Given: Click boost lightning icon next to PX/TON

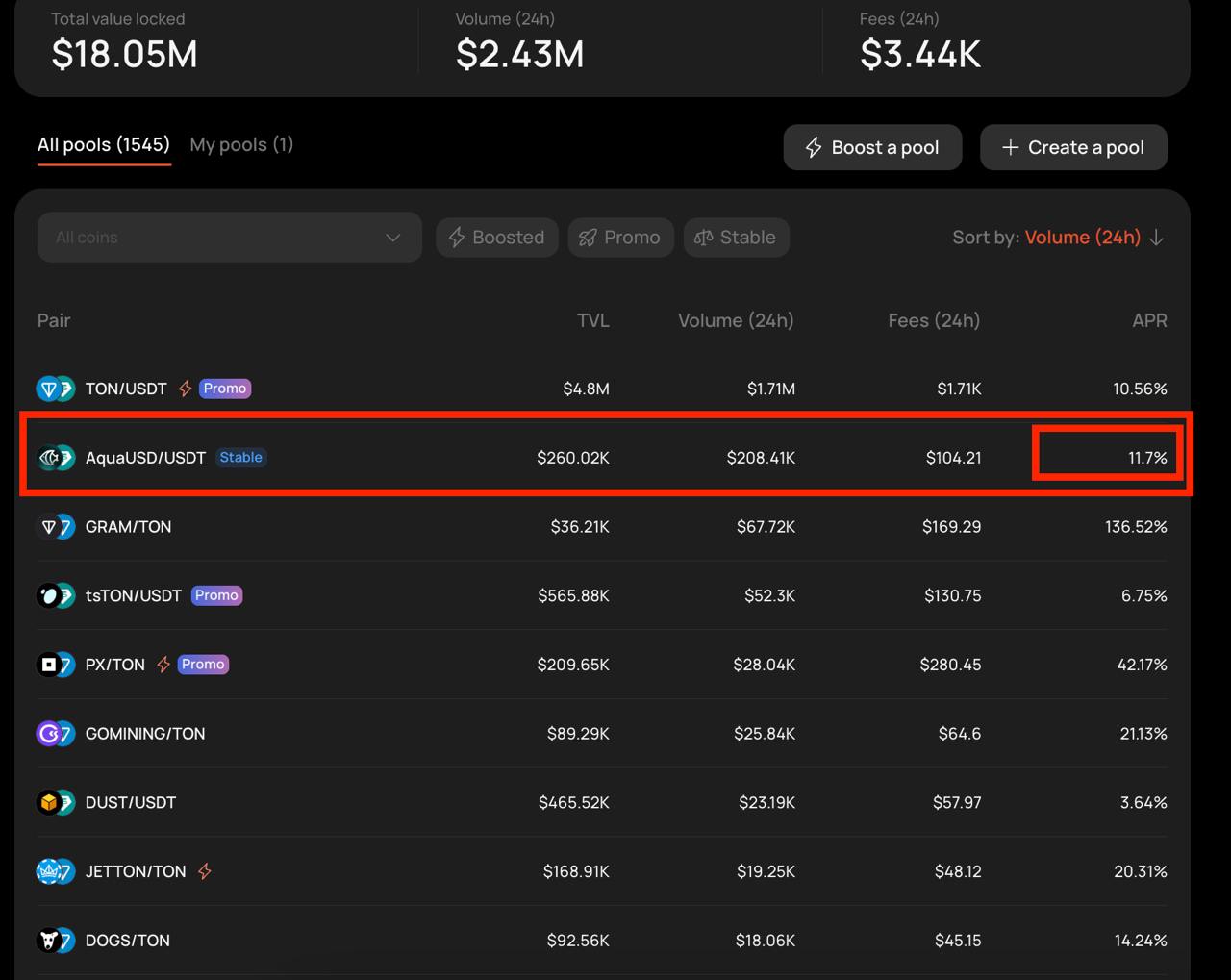Looking at the screenshot, I should pyautogui.click(x=163, y=665).
